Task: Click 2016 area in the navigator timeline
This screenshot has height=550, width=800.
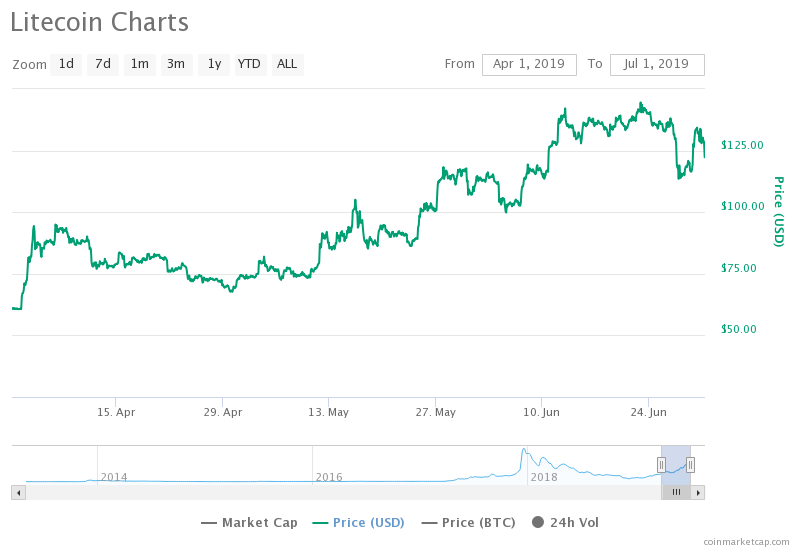Action: (x=329, y=476)
